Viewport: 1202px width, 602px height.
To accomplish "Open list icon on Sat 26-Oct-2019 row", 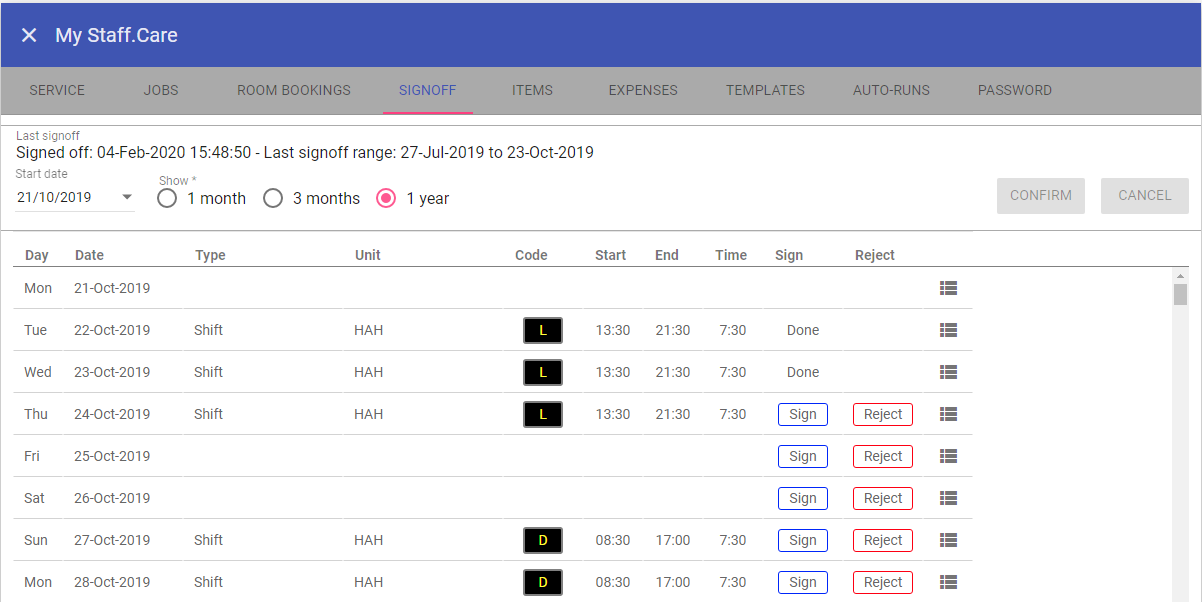I will (949, 498).
